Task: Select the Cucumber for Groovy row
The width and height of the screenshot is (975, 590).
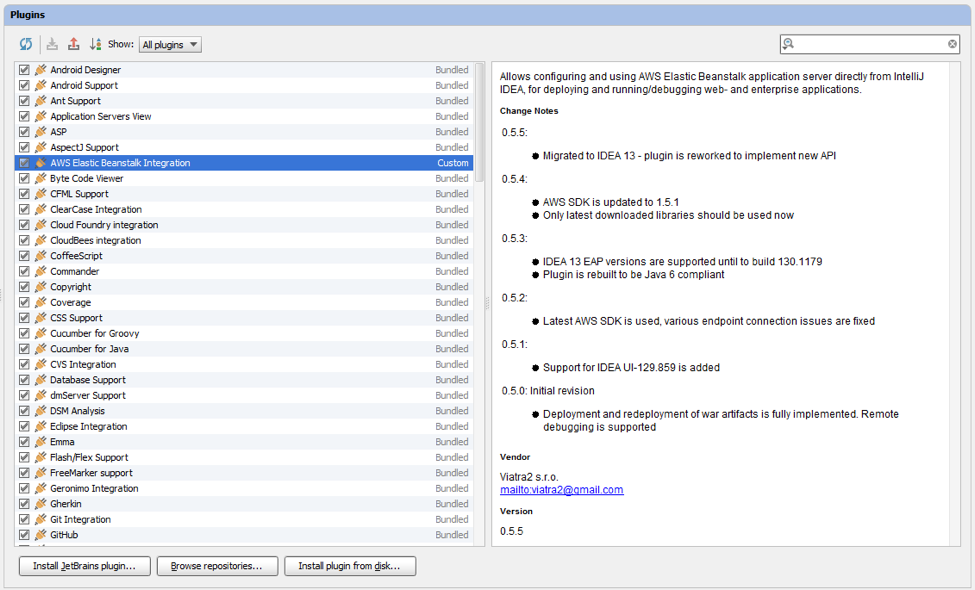Action: [244, 333]
